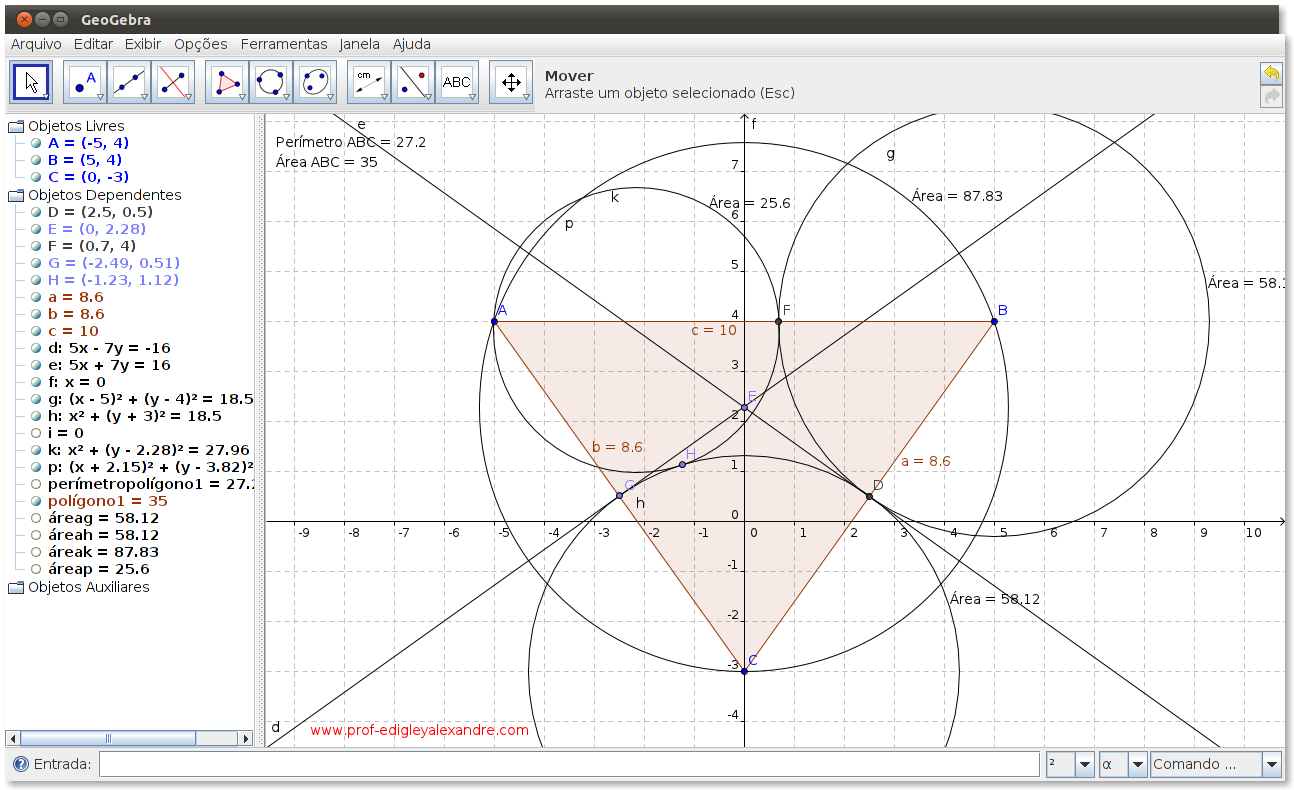Open the α symbols dropdown
The width and height of the screenshot is (1294, 790).
pos(1139,763)
